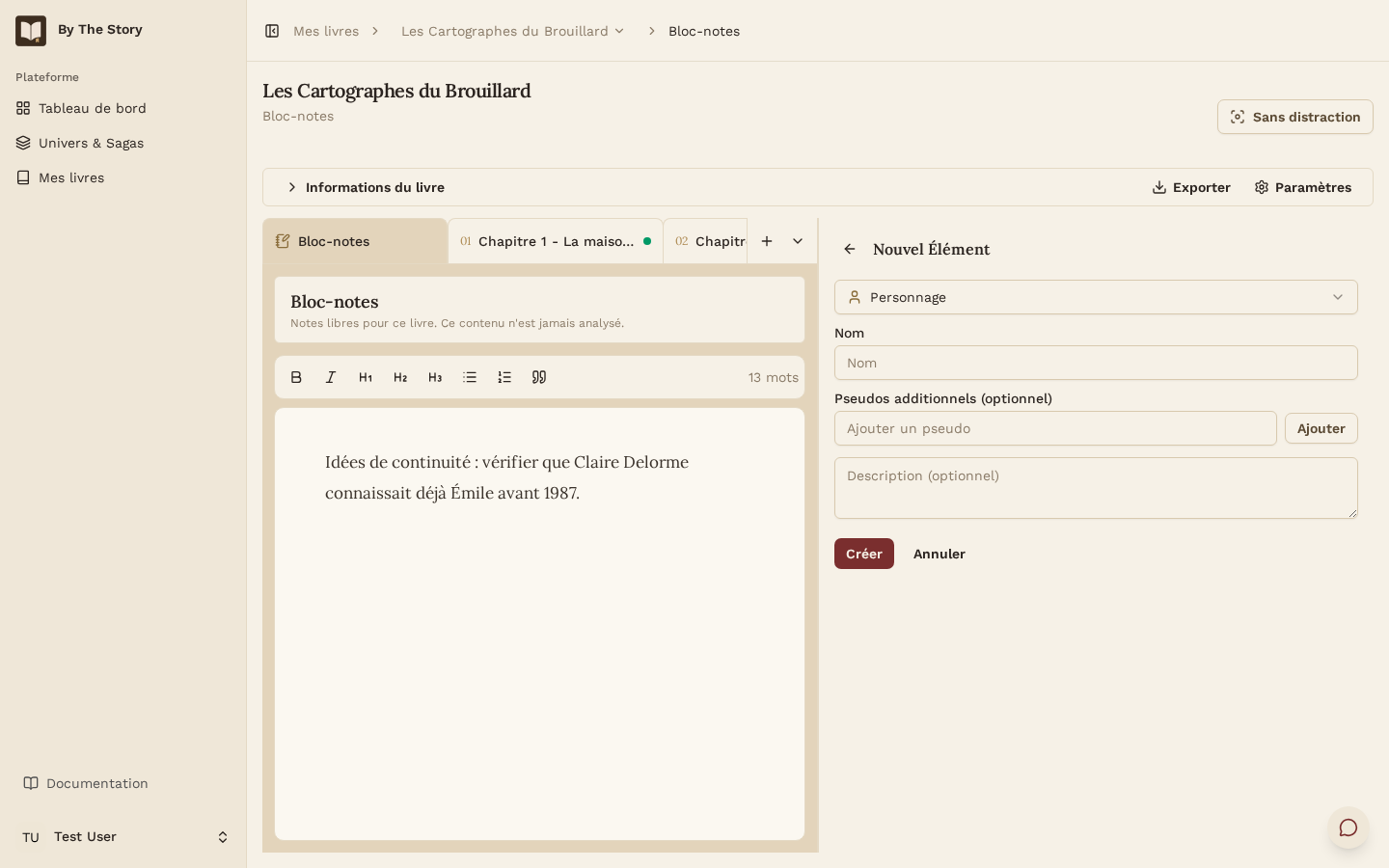Add a new chapter tab with plus
This screenshot has width=1389, height=868.
(x=767, y=241)
